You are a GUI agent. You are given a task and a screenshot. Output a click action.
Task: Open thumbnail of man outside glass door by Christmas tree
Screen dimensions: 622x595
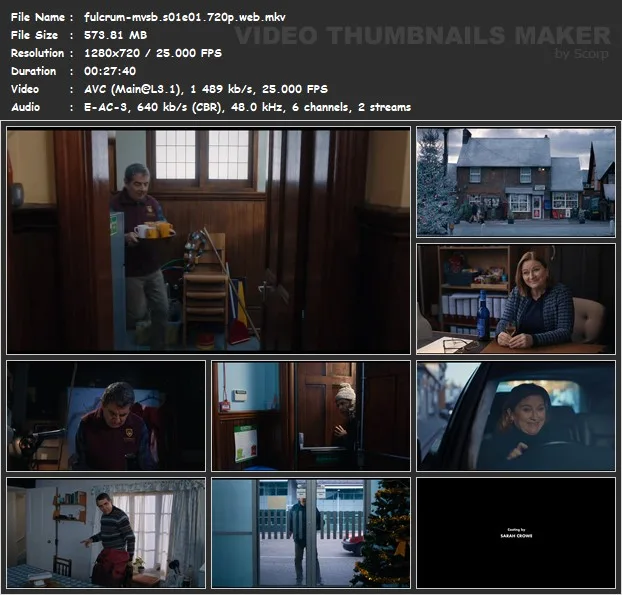pyautogui.click(x=311, y=533)
